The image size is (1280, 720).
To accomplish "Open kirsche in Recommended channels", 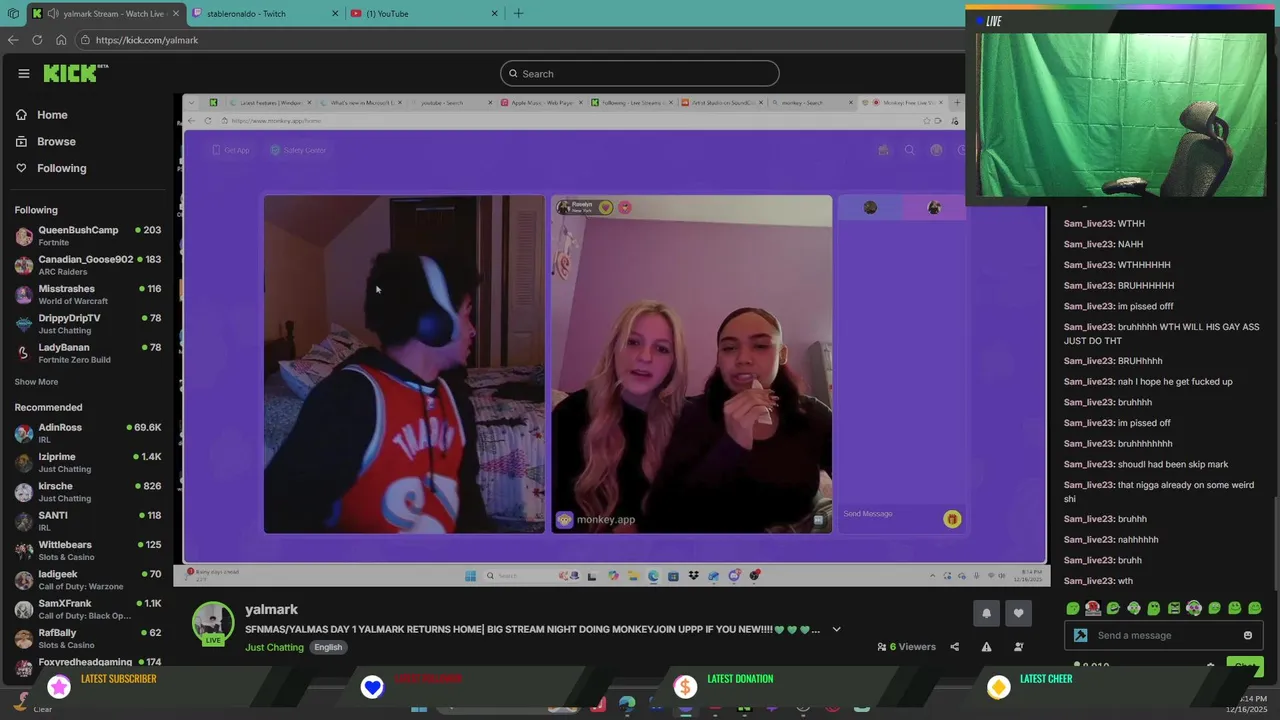I will coord(88,492).
